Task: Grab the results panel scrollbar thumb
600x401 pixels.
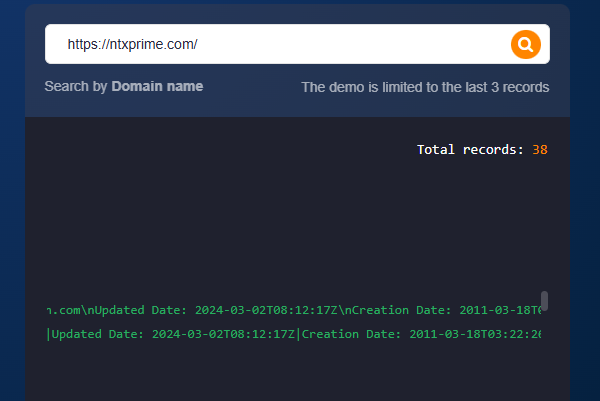Action: (544, 301)
